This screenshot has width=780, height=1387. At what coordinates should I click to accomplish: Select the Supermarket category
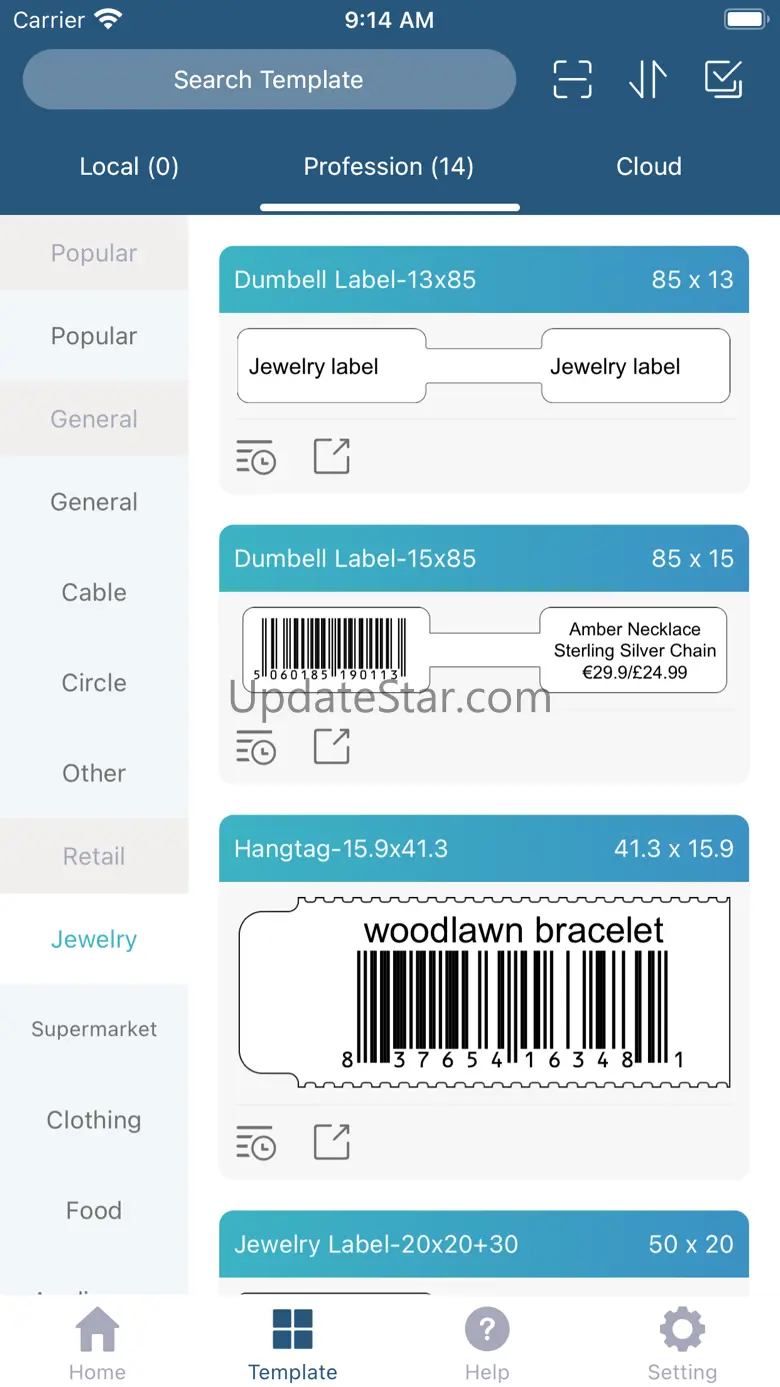(x=94, y=1029)
